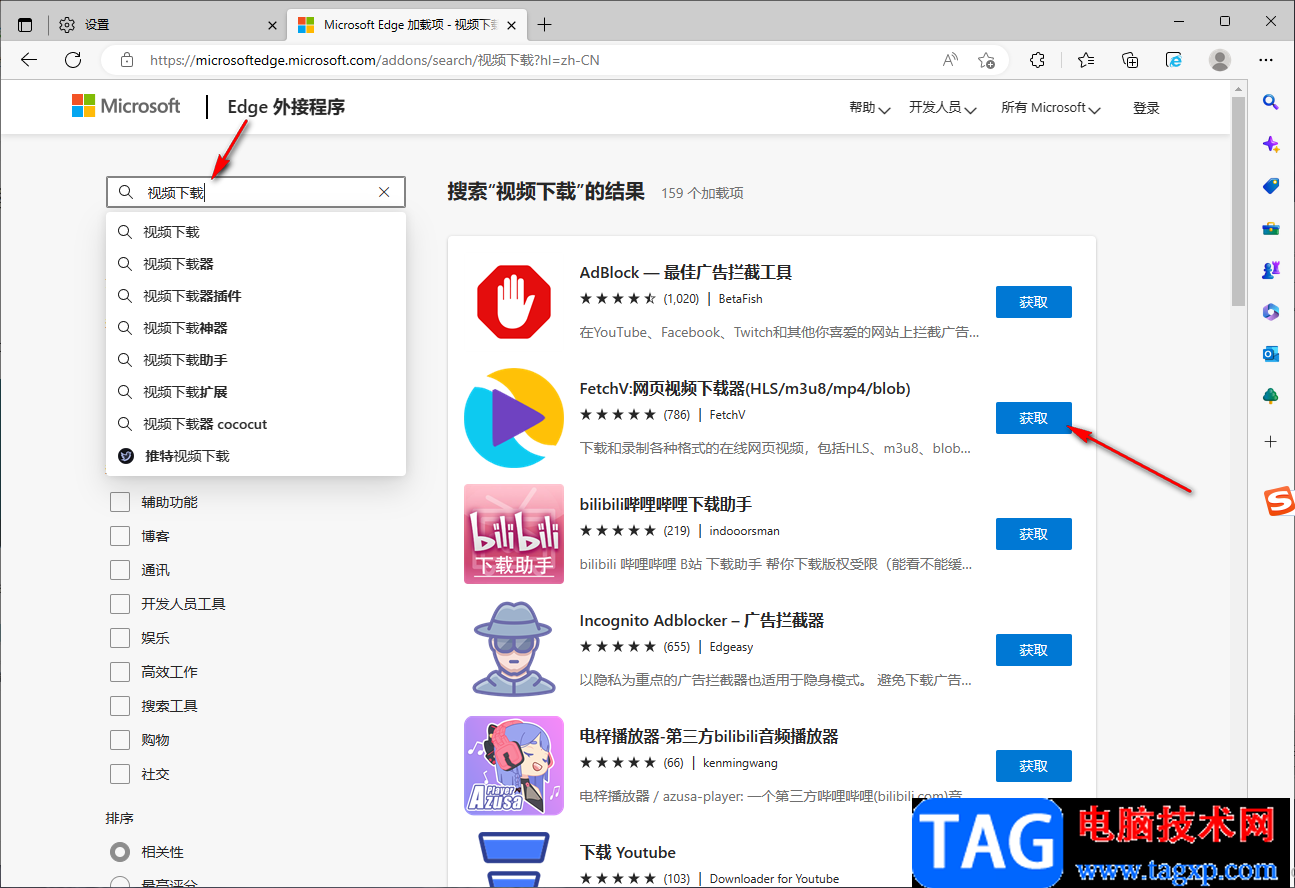
Task: Open sidebar Search icon
Action: tap(1271, 101)
